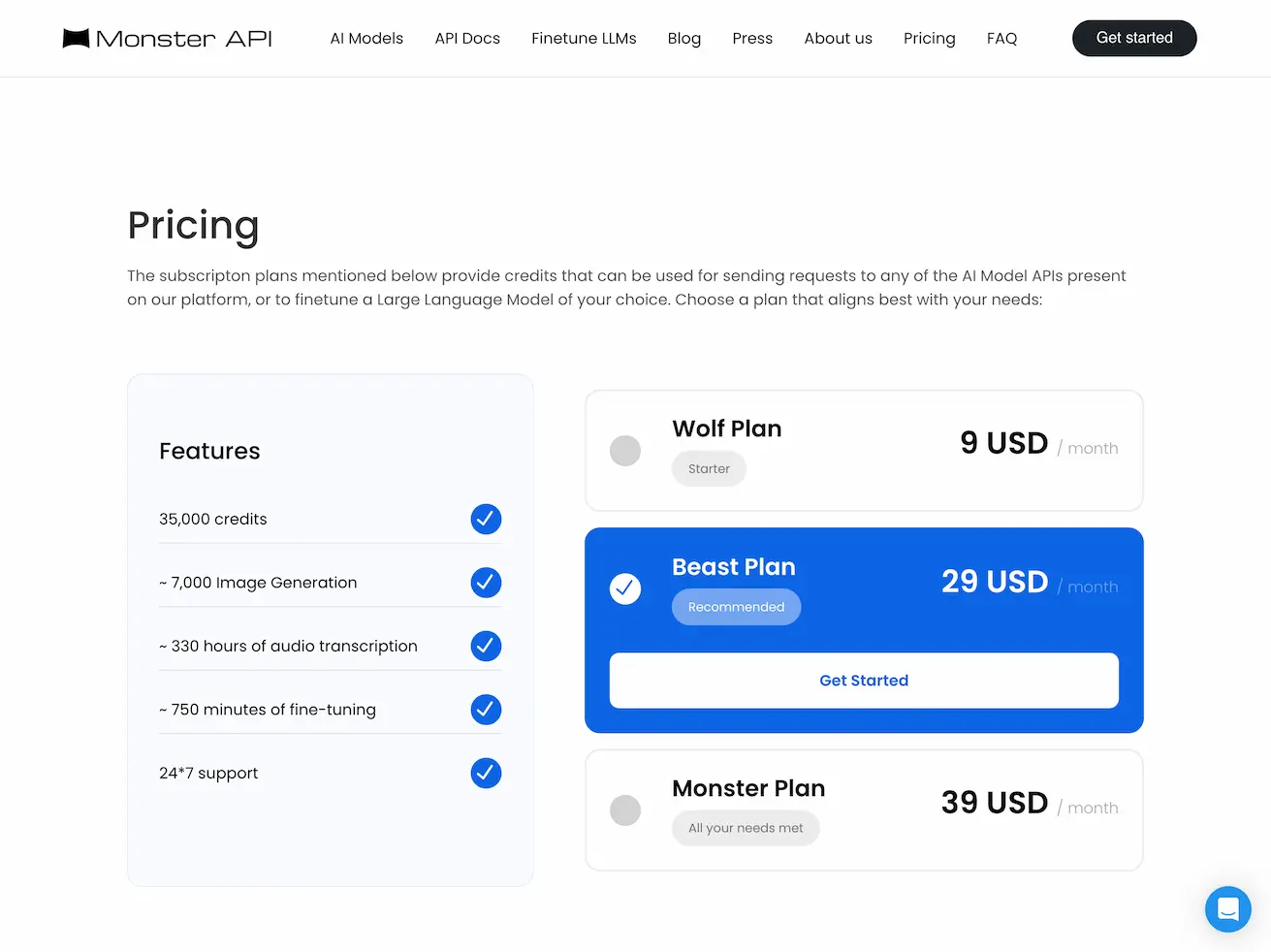Click the checkmark for 7,000 Image Generation

click(486, 583)
